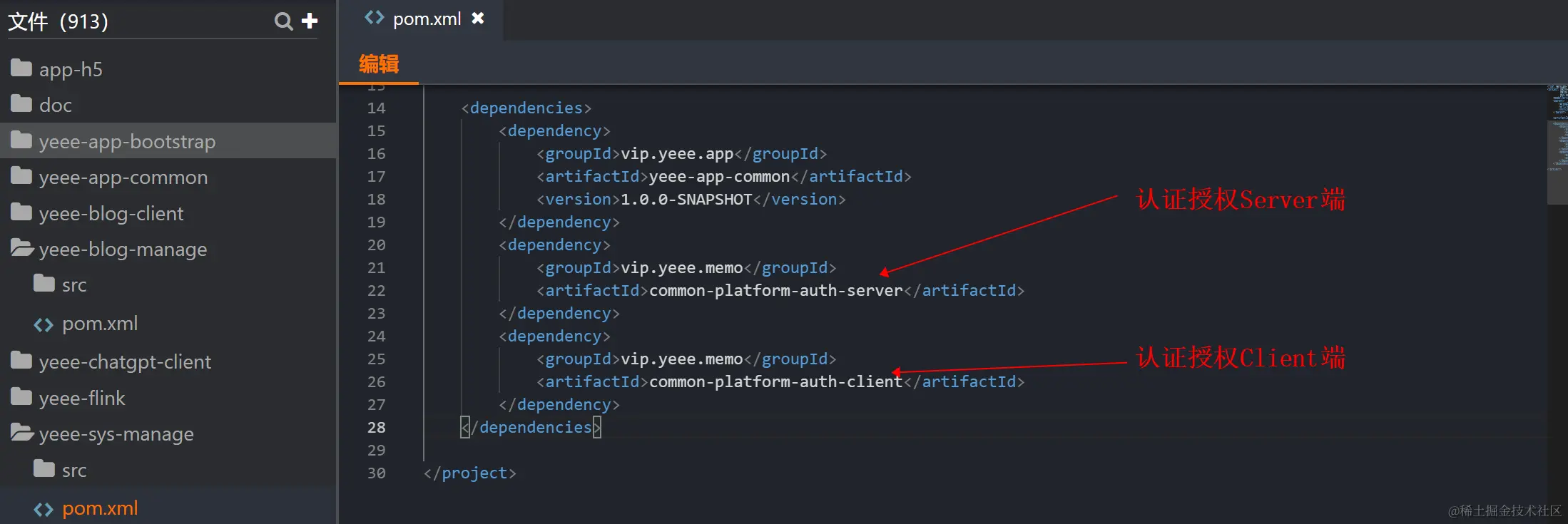Click the app-h5 folder icon
The image size is (1568, 524).
point(21,68)
